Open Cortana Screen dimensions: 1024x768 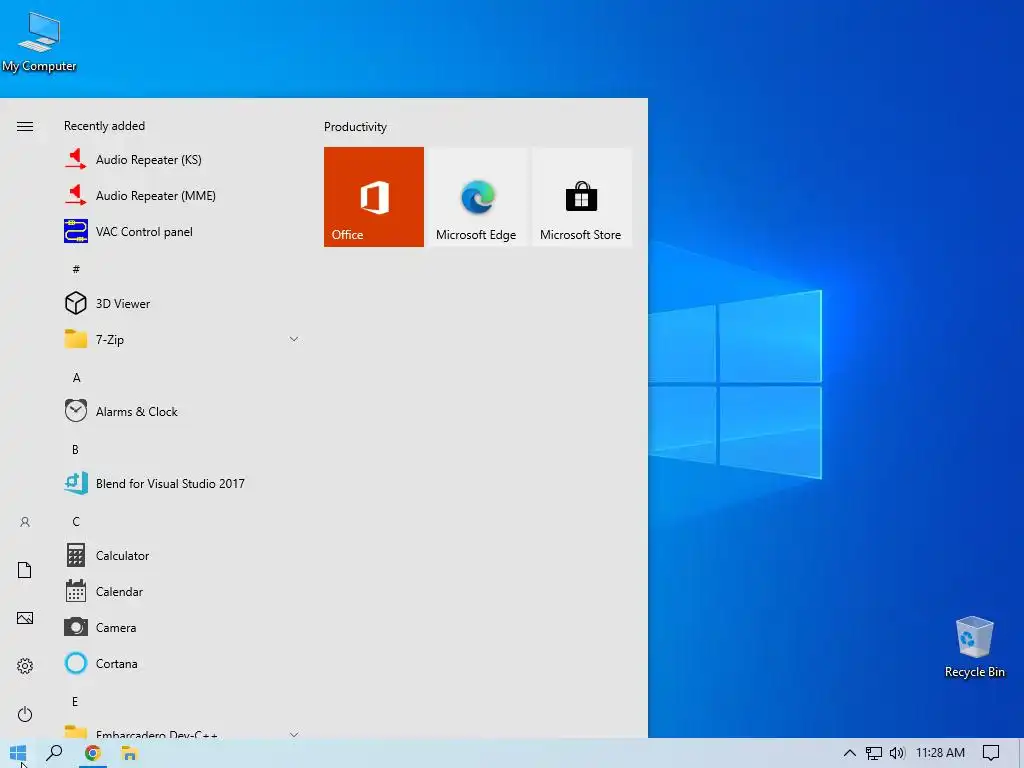[182, 663]
